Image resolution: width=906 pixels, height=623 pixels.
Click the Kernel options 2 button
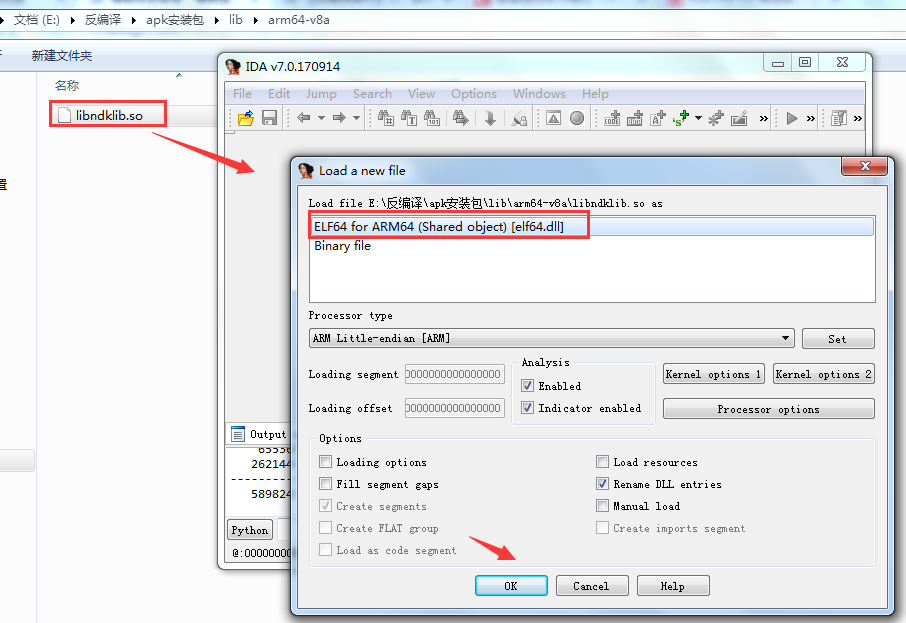pyautogui.click(x=823, y=374)
